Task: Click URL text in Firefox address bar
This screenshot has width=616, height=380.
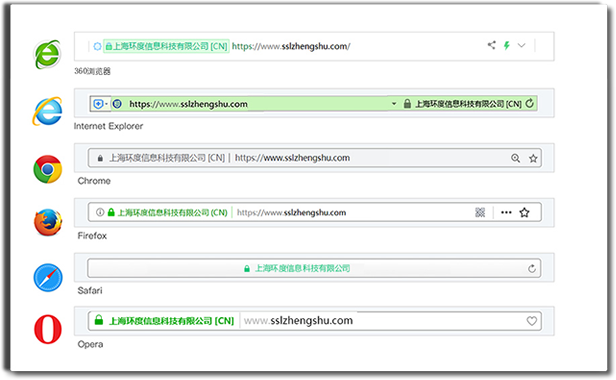Action: click(x=292, y=213)
